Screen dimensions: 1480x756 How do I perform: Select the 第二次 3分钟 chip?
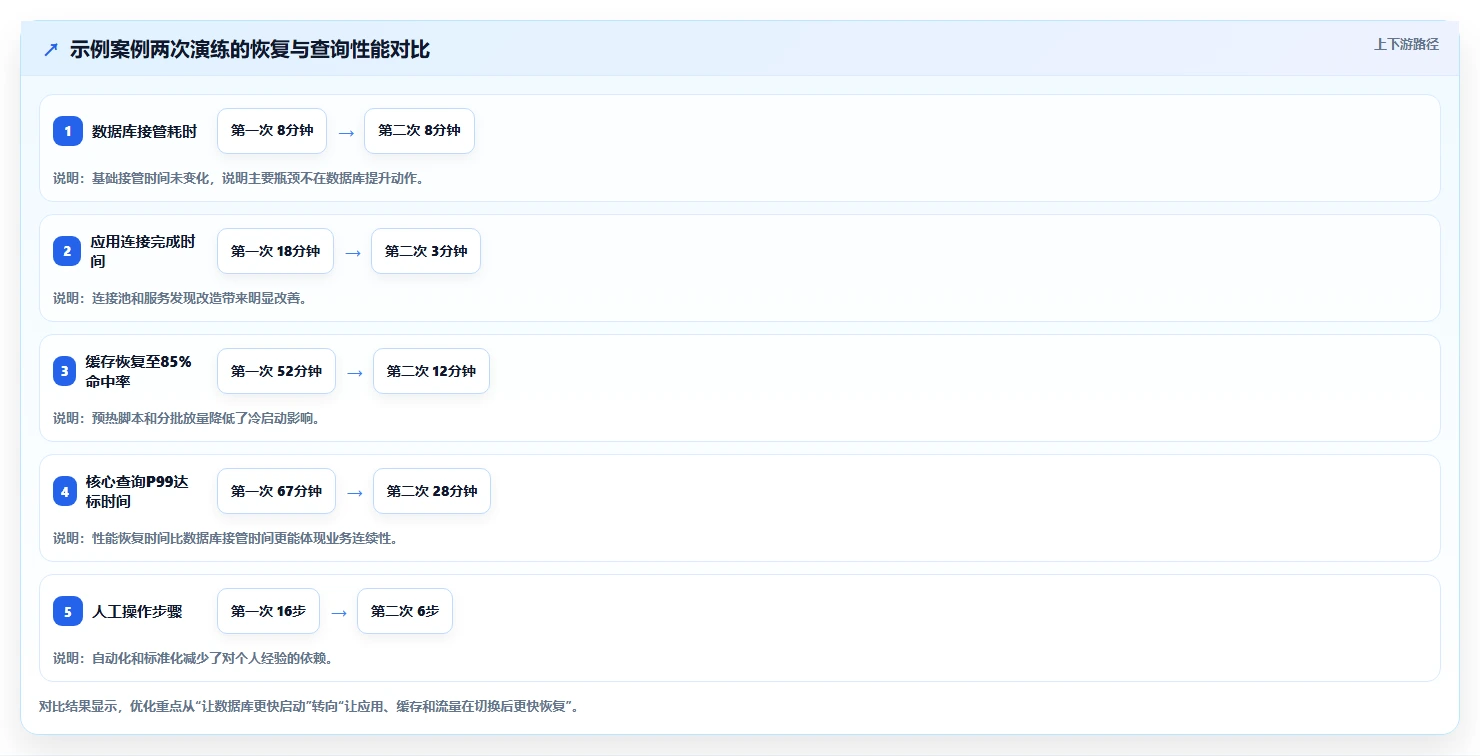click(x=426, y=251)
